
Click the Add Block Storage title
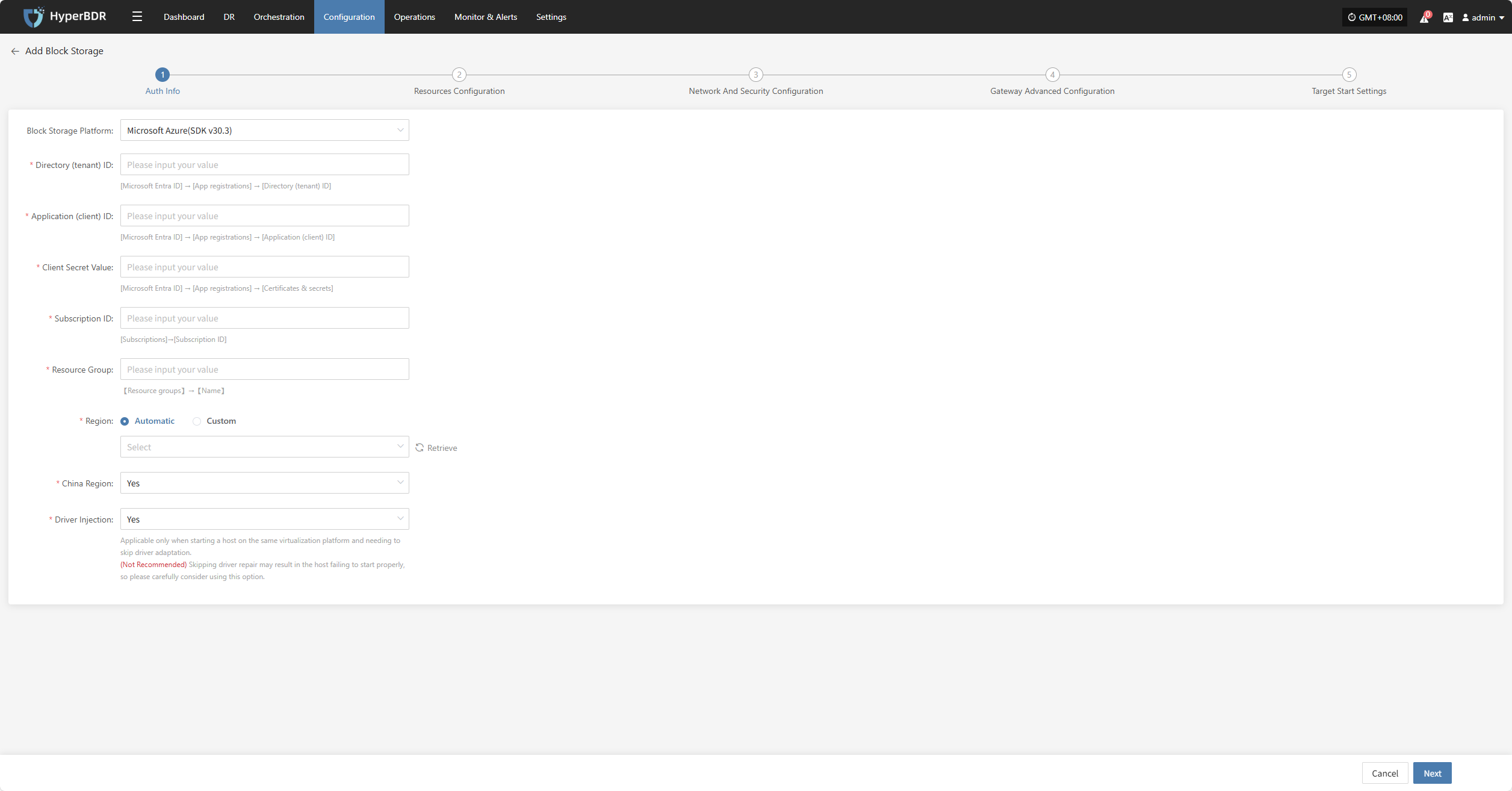[x=64, y=51]
